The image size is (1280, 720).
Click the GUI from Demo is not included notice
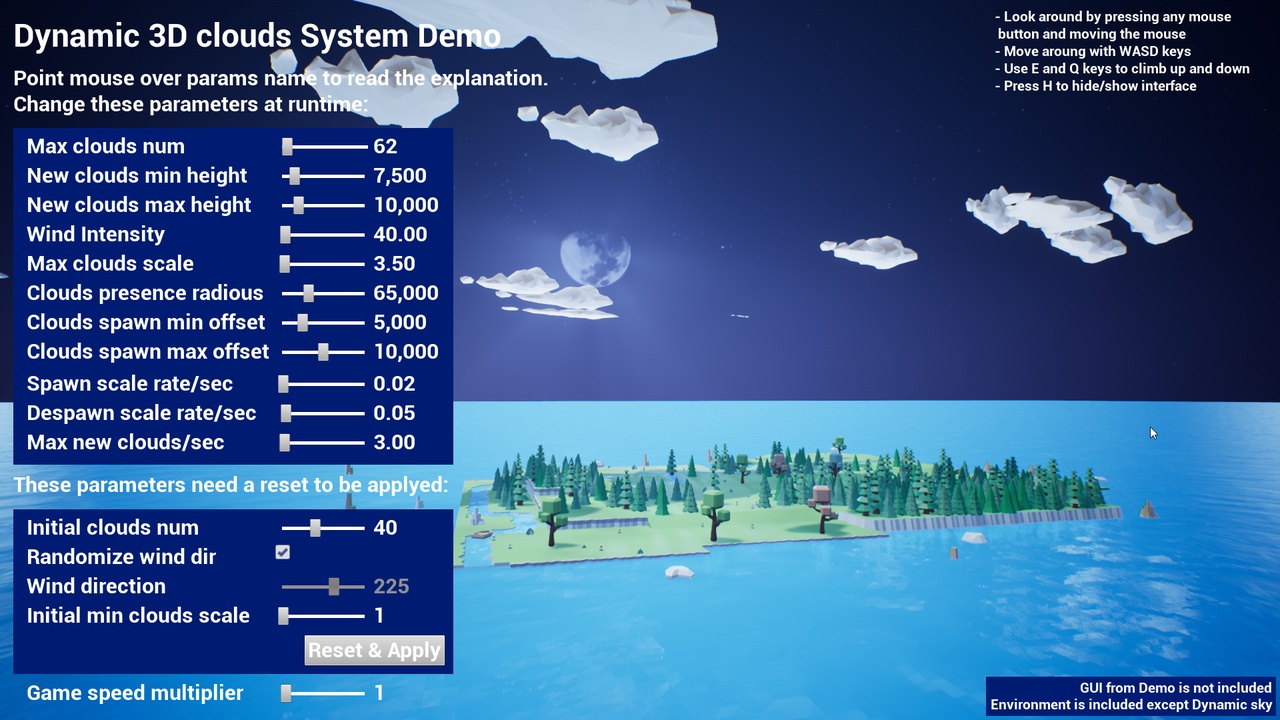tap(1176, 688)
